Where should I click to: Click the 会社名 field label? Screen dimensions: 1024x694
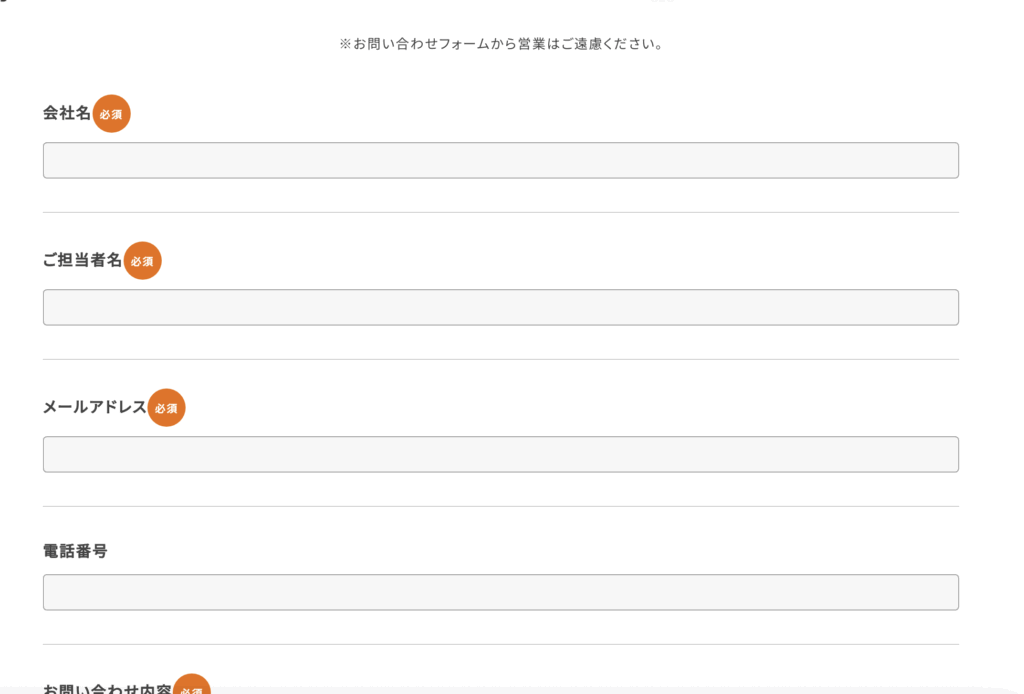point(67,114)
